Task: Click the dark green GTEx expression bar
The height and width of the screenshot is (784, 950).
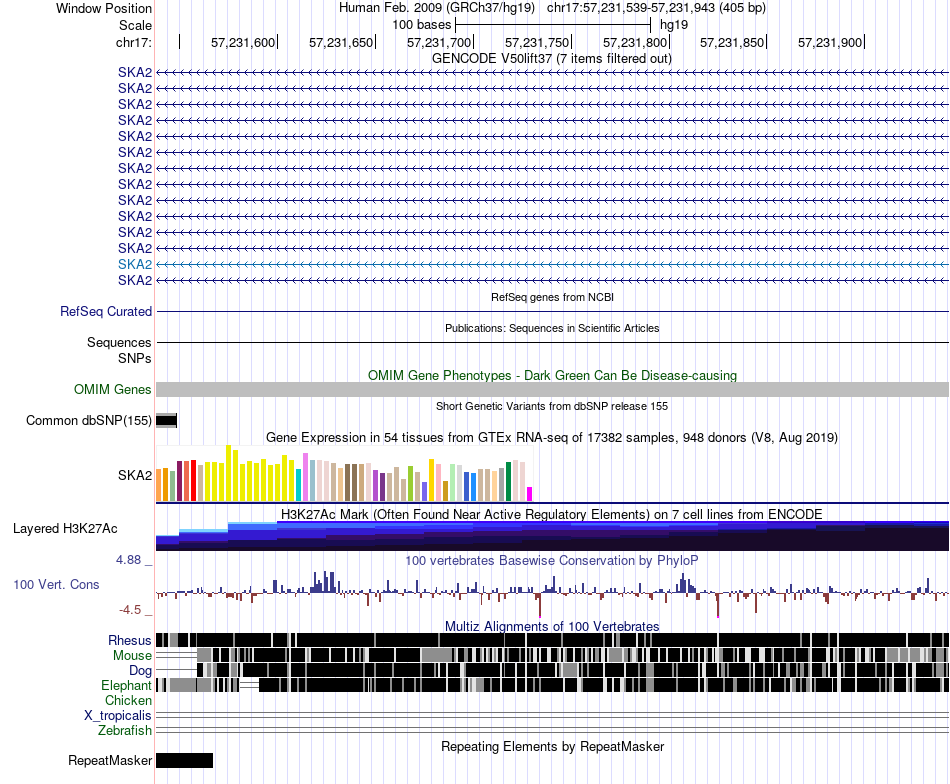Action: [x=508, y=482]
